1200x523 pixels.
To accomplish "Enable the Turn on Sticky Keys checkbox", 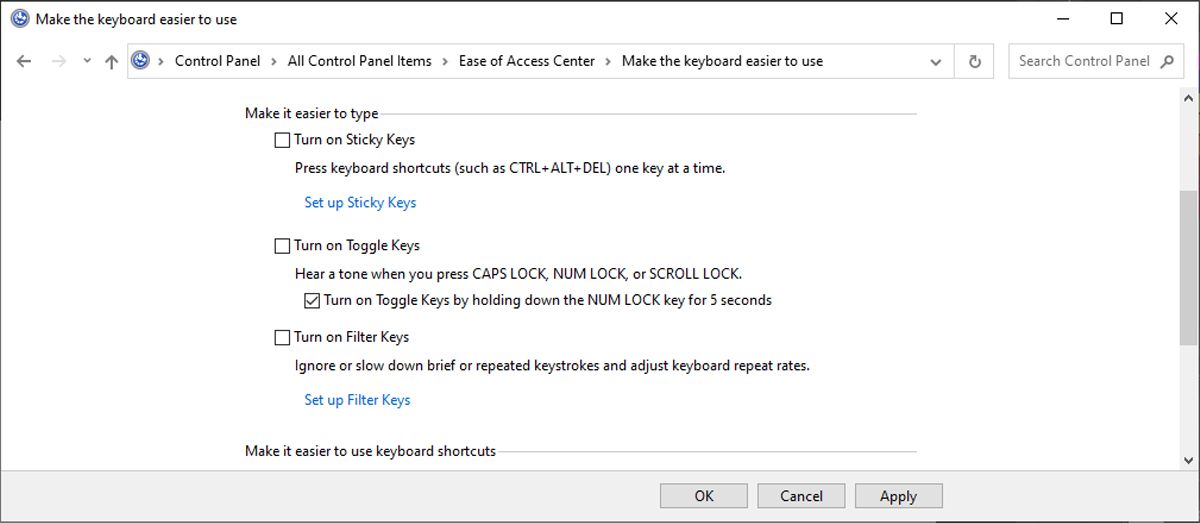I will [x=282, y=140].
